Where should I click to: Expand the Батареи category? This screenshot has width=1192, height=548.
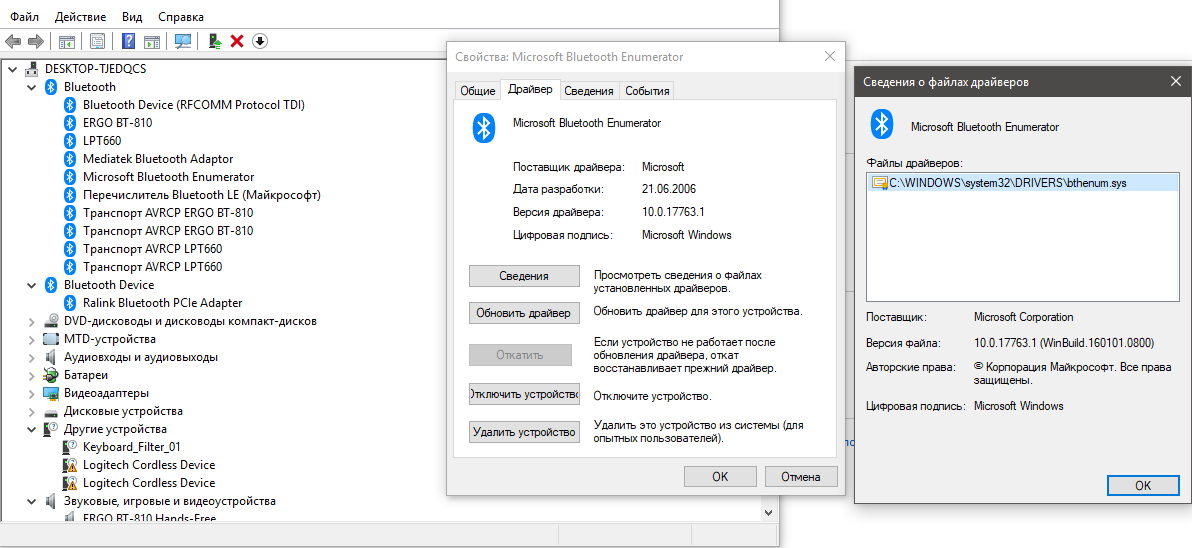point(32,375)
